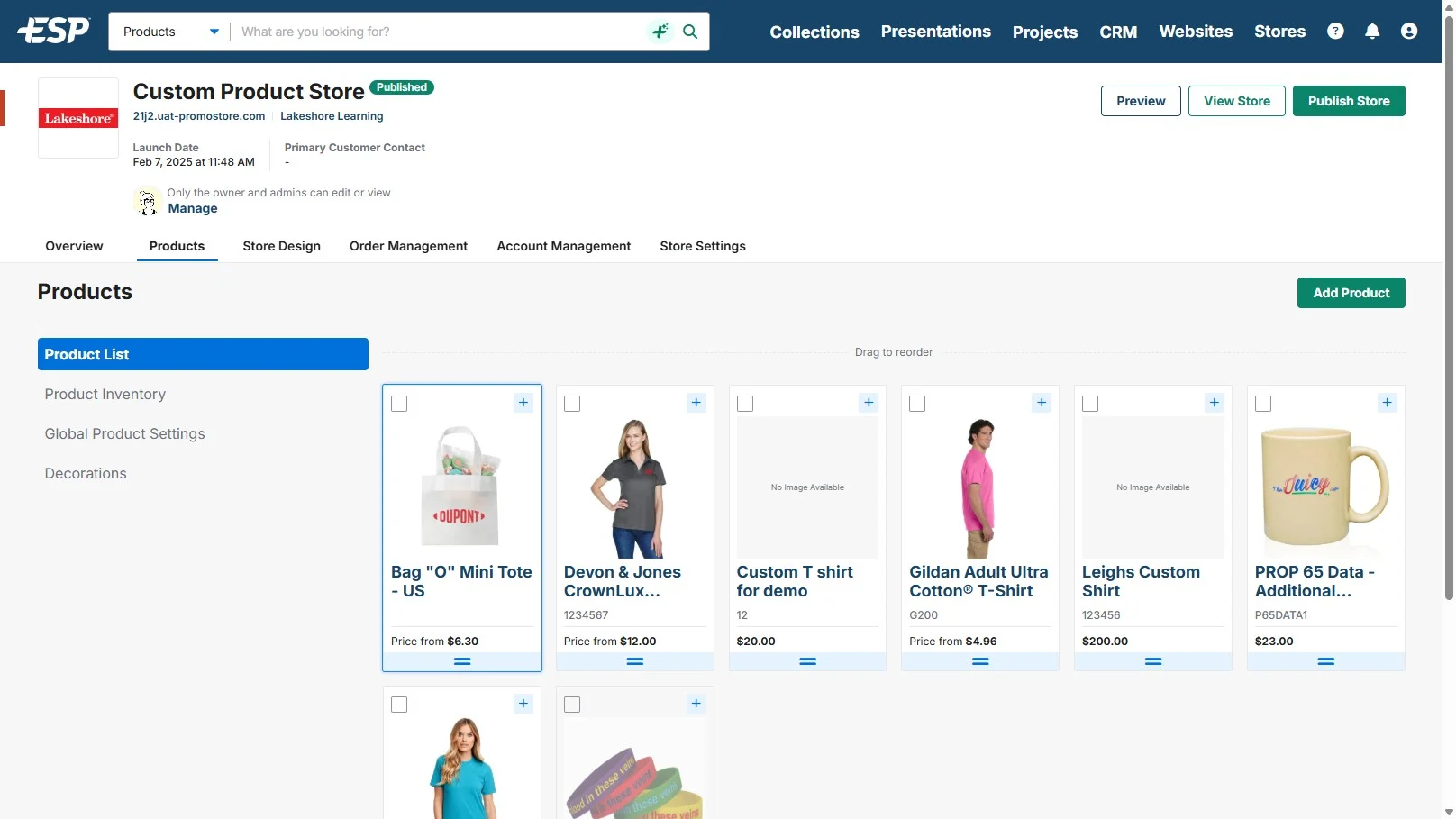The image size is (1456, 819).
Task: Open Projects in the top navigation
Action: pyautogui.click(x=1045, y=32)
